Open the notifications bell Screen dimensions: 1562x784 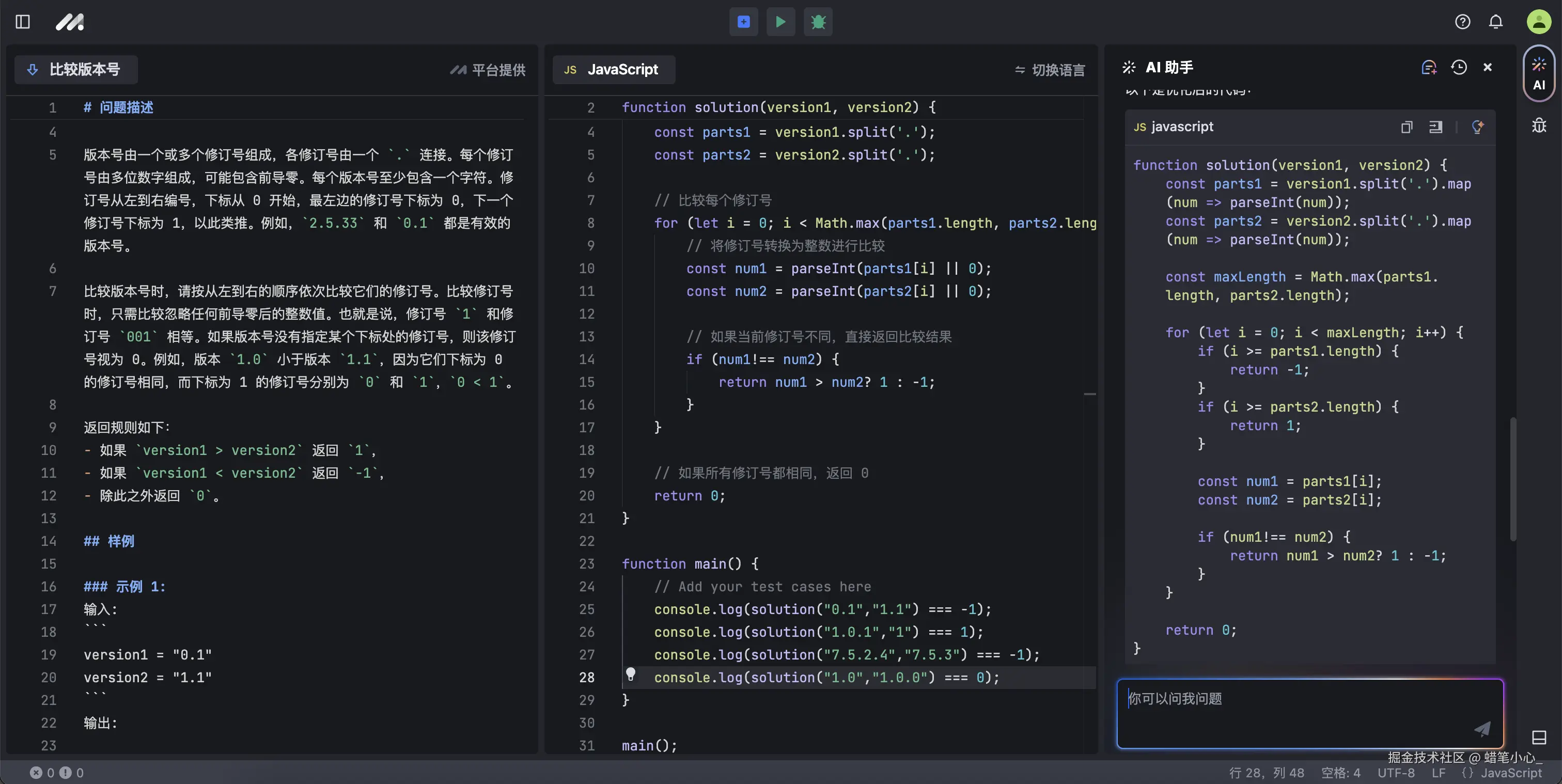[x=1495, y=22]
